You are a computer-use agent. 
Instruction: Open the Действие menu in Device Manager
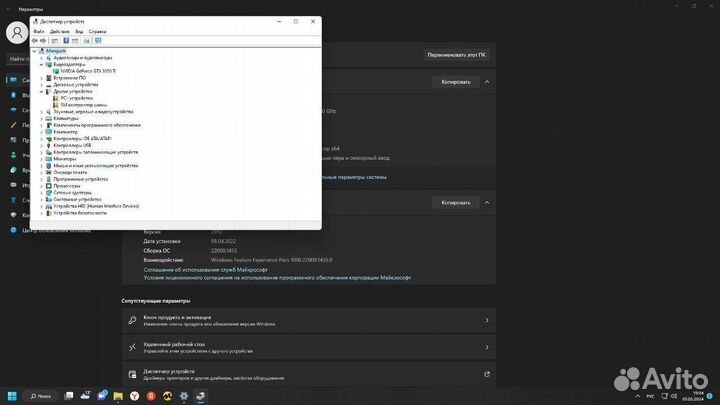(x=59, y=32)
